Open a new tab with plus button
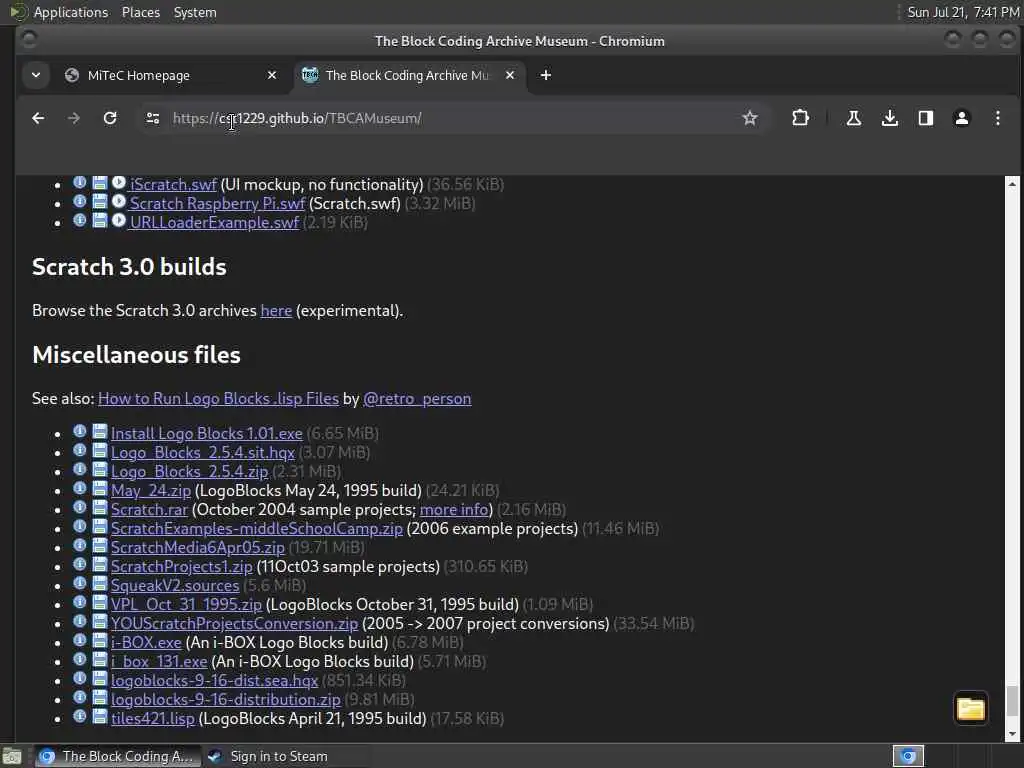 coord(546,75)
